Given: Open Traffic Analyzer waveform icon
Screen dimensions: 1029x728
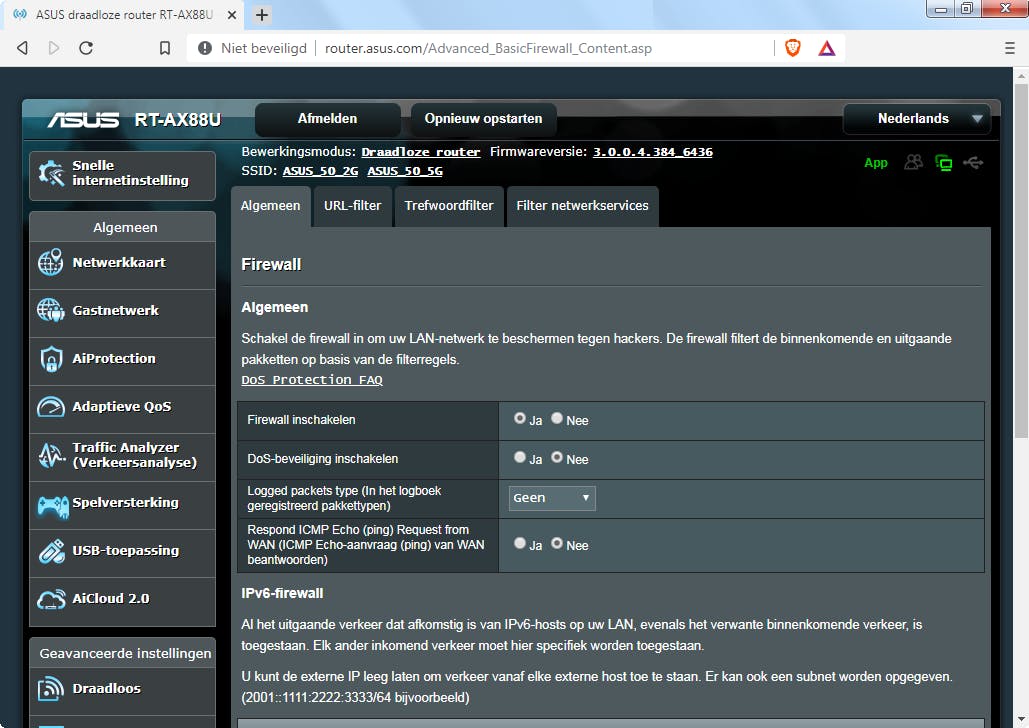Looking at the screenshot, I should pos(51,455).
